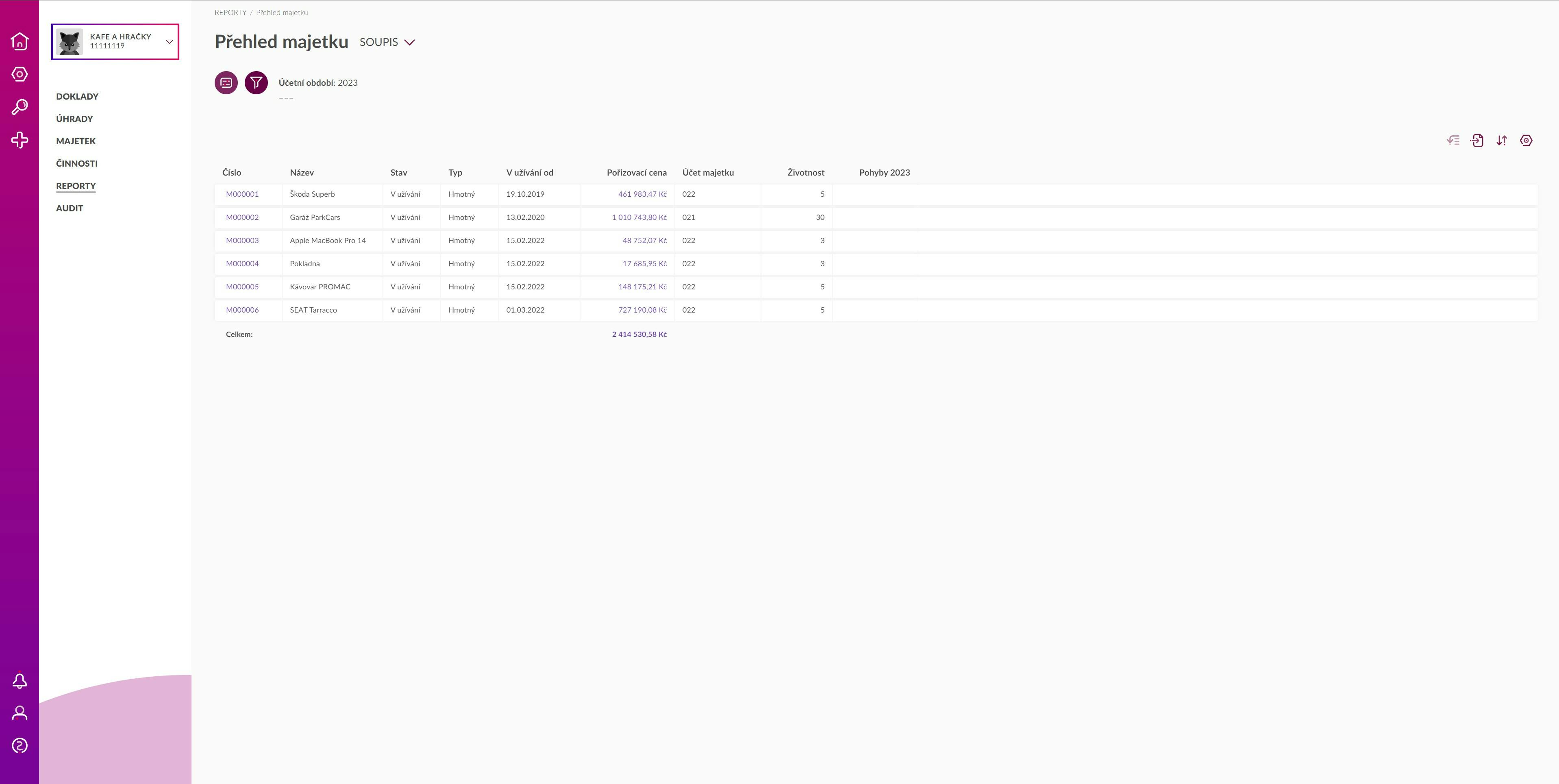The image size is (1559, 784).
Task: Click date 19.10.2019 cell
Action: point(539,194)
